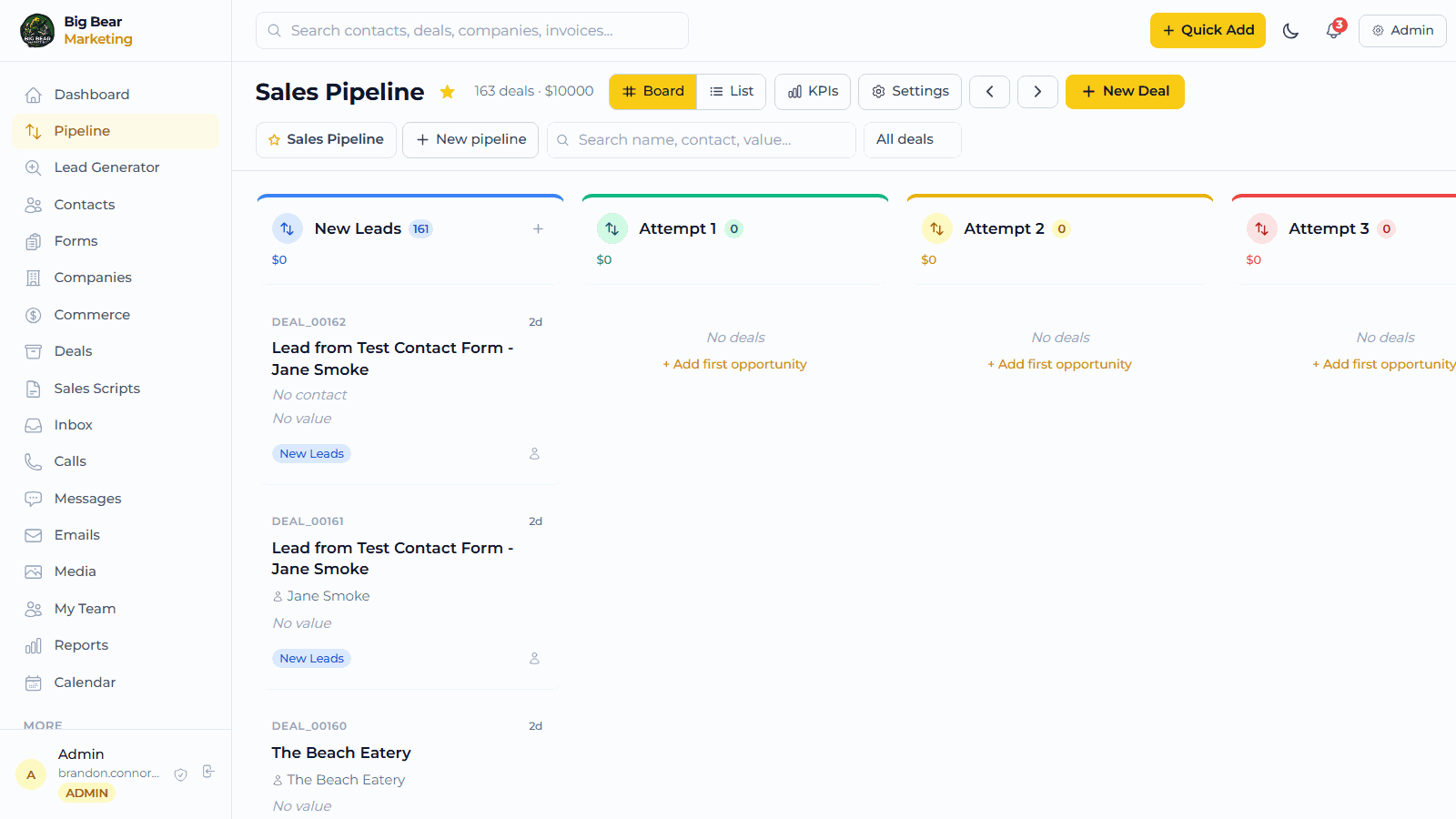This screenshot has width=1456, height=819.
Task: Click the Calls phone icon
Action: pyautogui.click(x=34, y=461)
